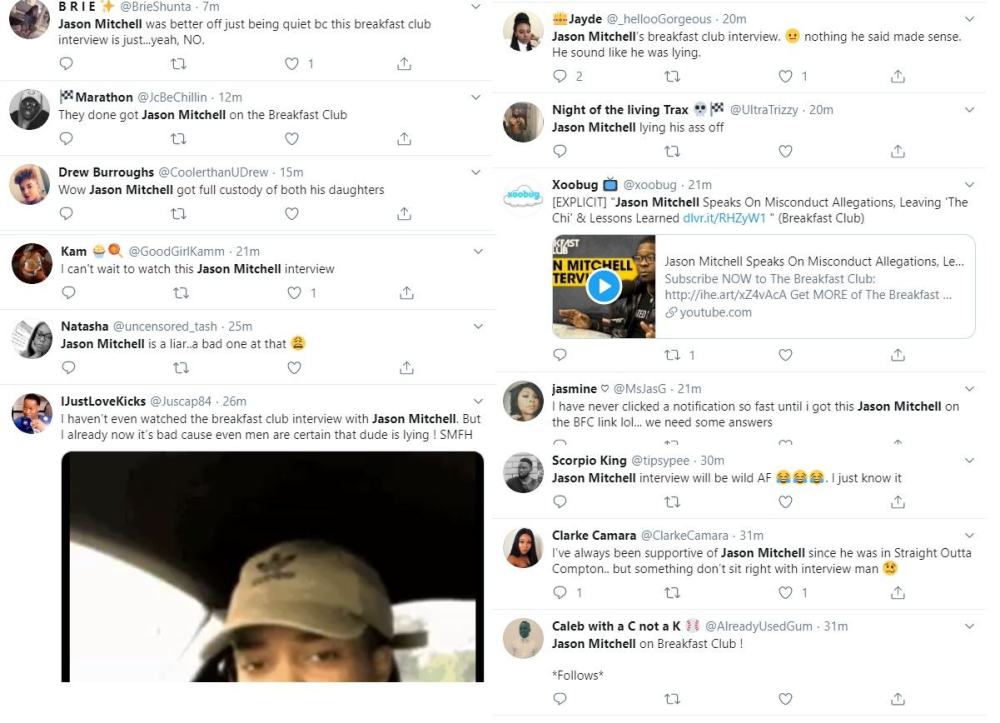Screen dimensions: 1000x723
Task: Open the dlvr.it/RHZyW1 link
Action: 715,217
